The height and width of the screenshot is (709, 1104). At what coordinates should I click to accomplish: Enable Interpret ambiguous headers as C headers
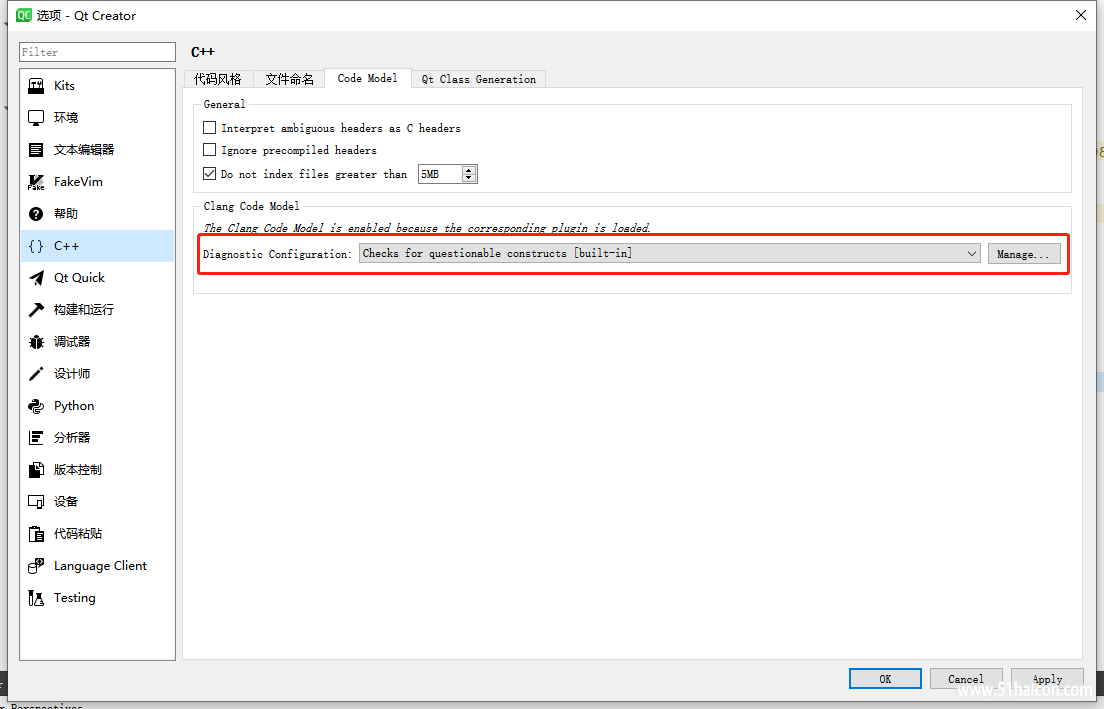tap(209, 128)
